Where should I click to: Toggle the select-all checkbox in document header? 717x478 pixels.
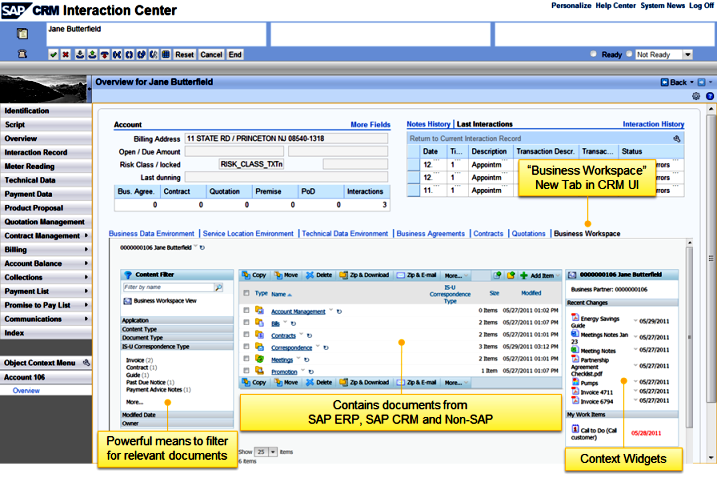pos(246,293)
